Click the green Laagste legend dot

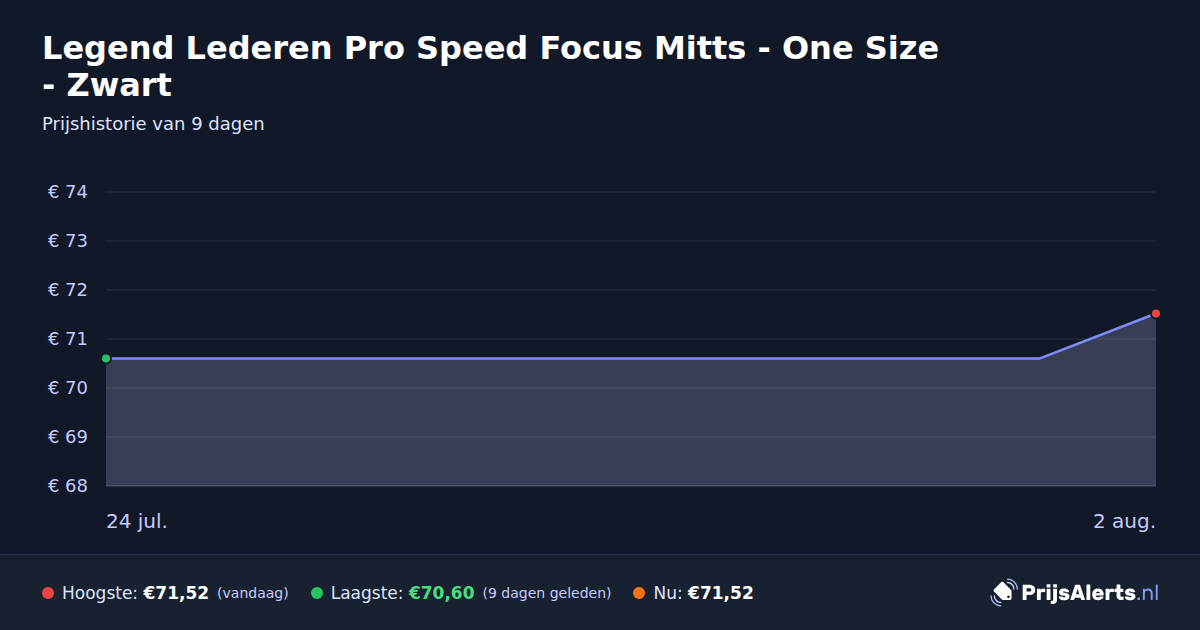pyautogui.click(x=317, y=593)
